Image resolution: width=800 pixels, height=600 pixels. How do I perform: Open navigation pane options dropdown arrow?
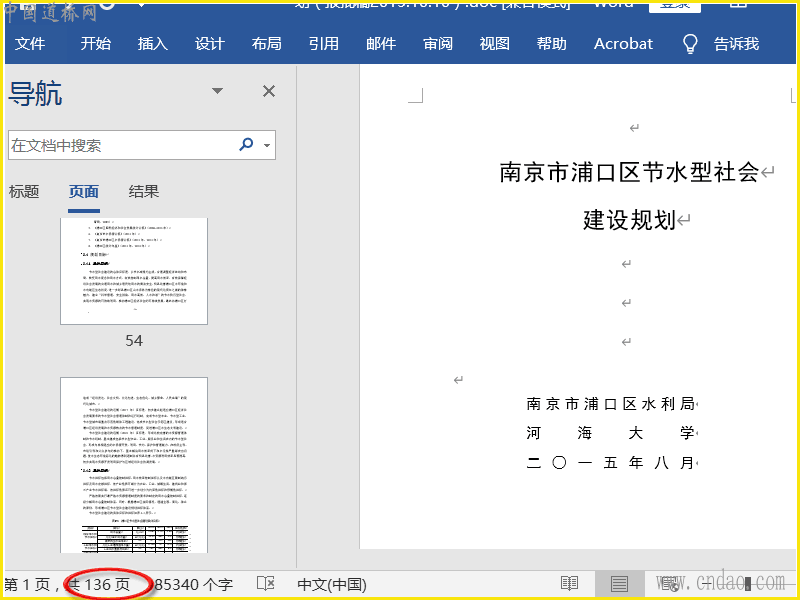coord(217,91)
